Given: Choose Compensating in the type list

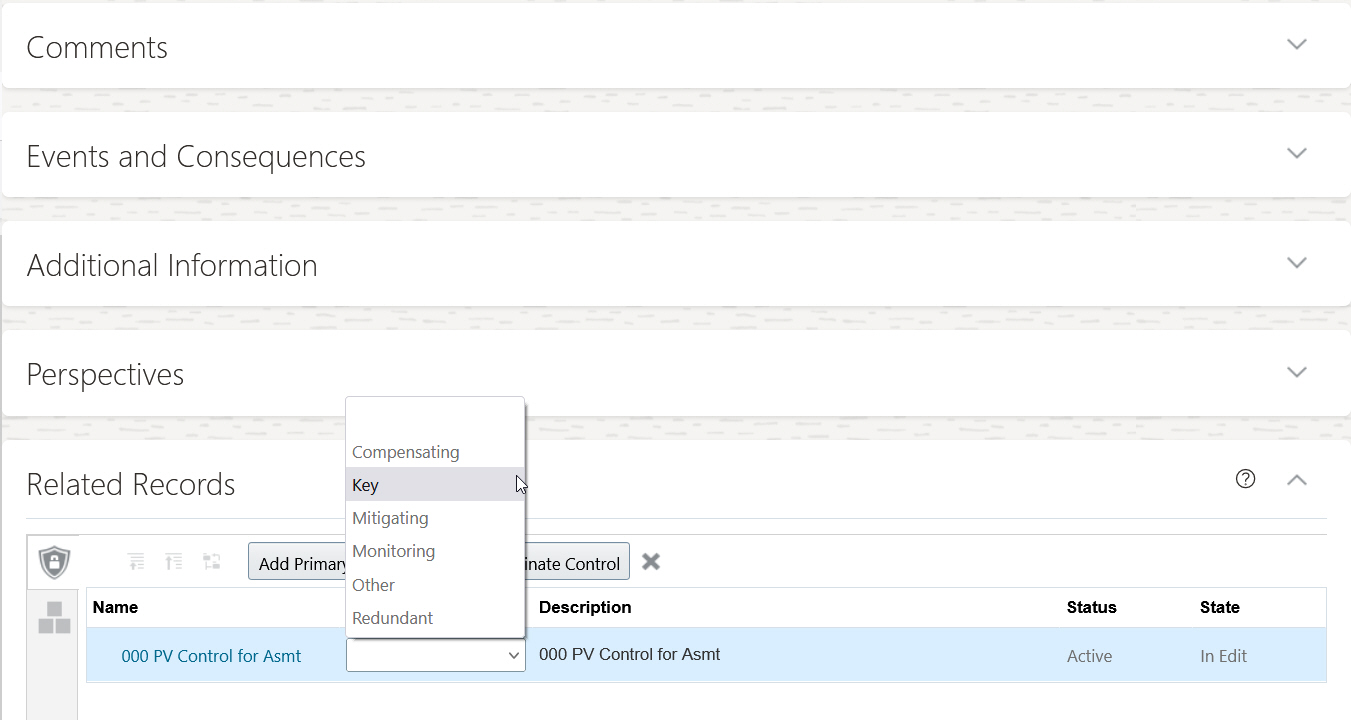Looking at the screenshot, I should point(406,452).
